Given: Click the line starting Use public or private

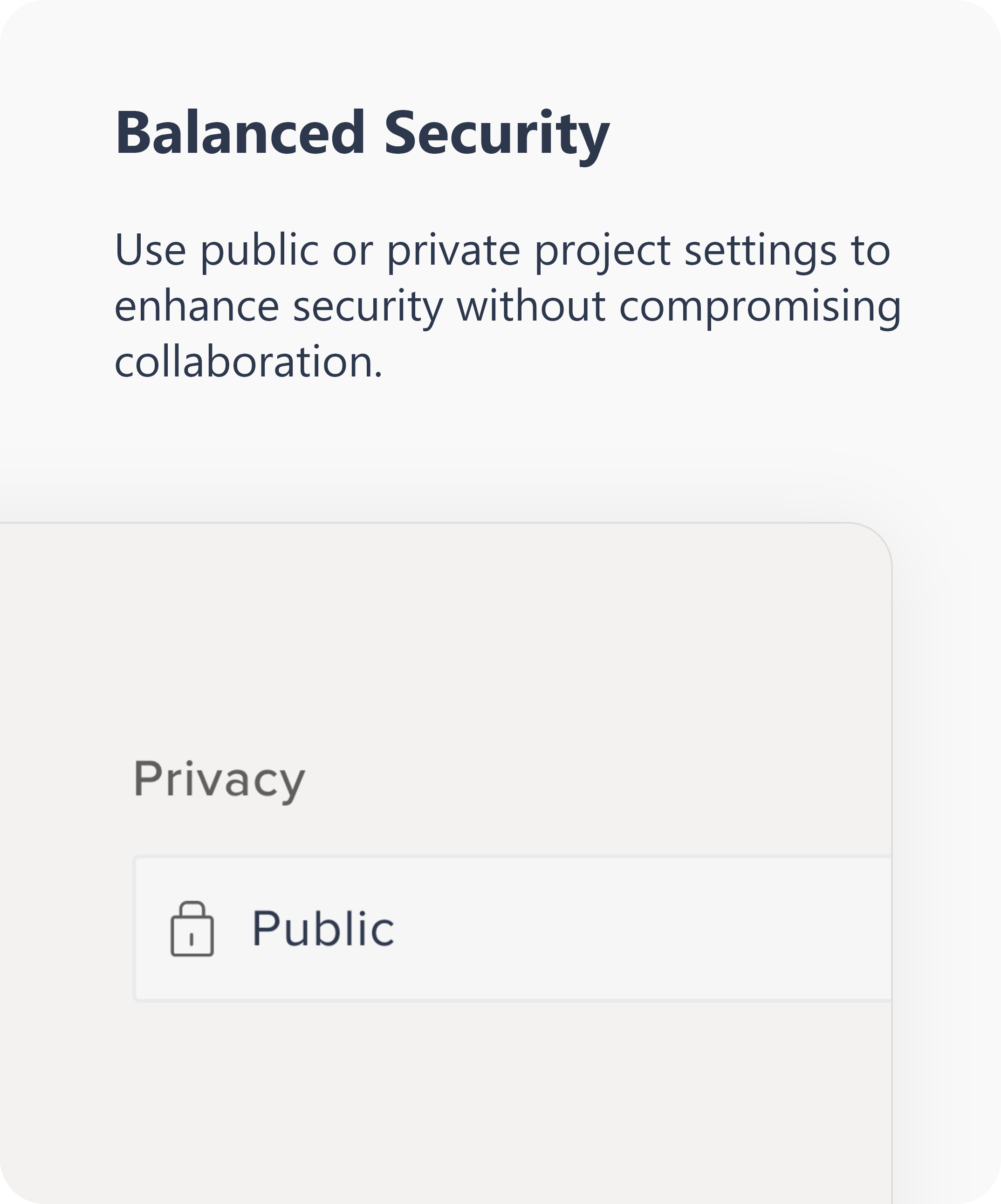Looking at the screenshot, I should [502, 251].
